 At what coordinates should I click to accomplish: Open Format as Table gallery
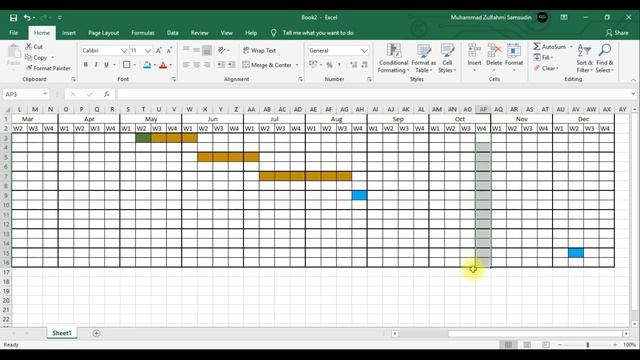(423, 58)
